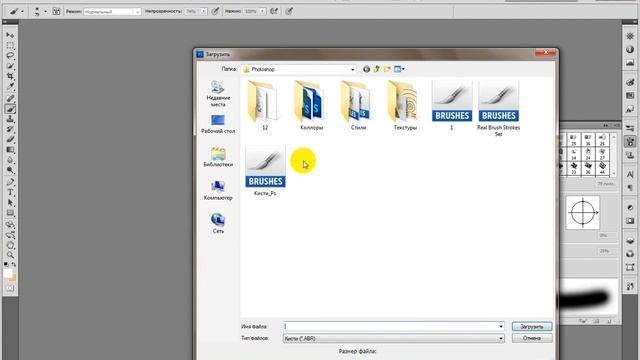Swap foreground and background colors
The height and width of the screenshot is (360, 640).
(13, 265)
